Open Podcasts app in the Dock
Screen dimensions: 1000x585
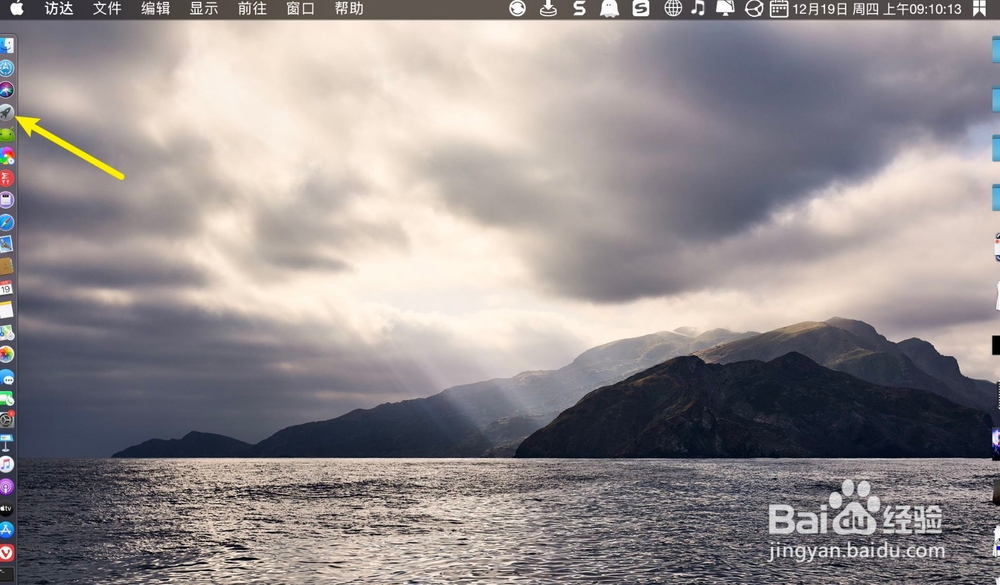6,486
